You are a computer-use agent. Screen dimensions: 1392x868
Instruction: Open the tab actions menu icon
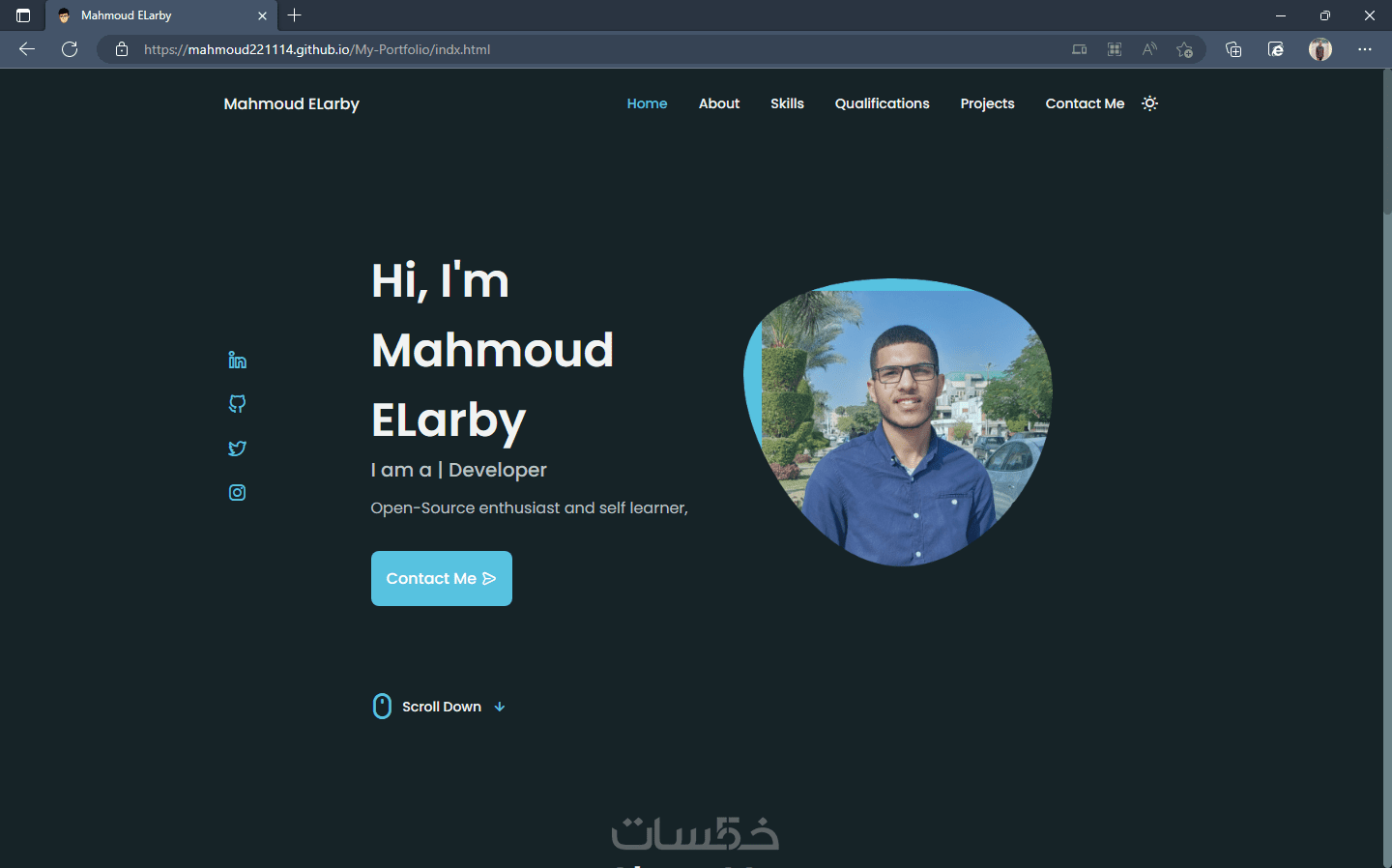pyautogui.click(x=23, y=15)
